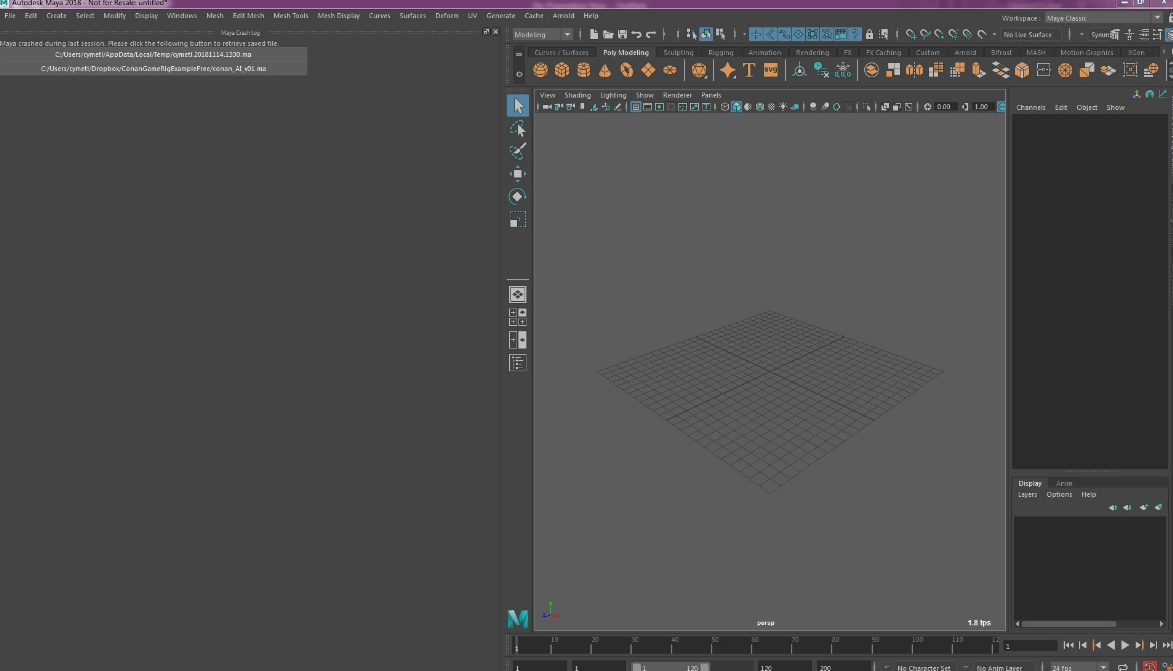Screen dimensions: 1173x671
Task: Click Create new layer icon in layer editor
Action: [1144, 507]
